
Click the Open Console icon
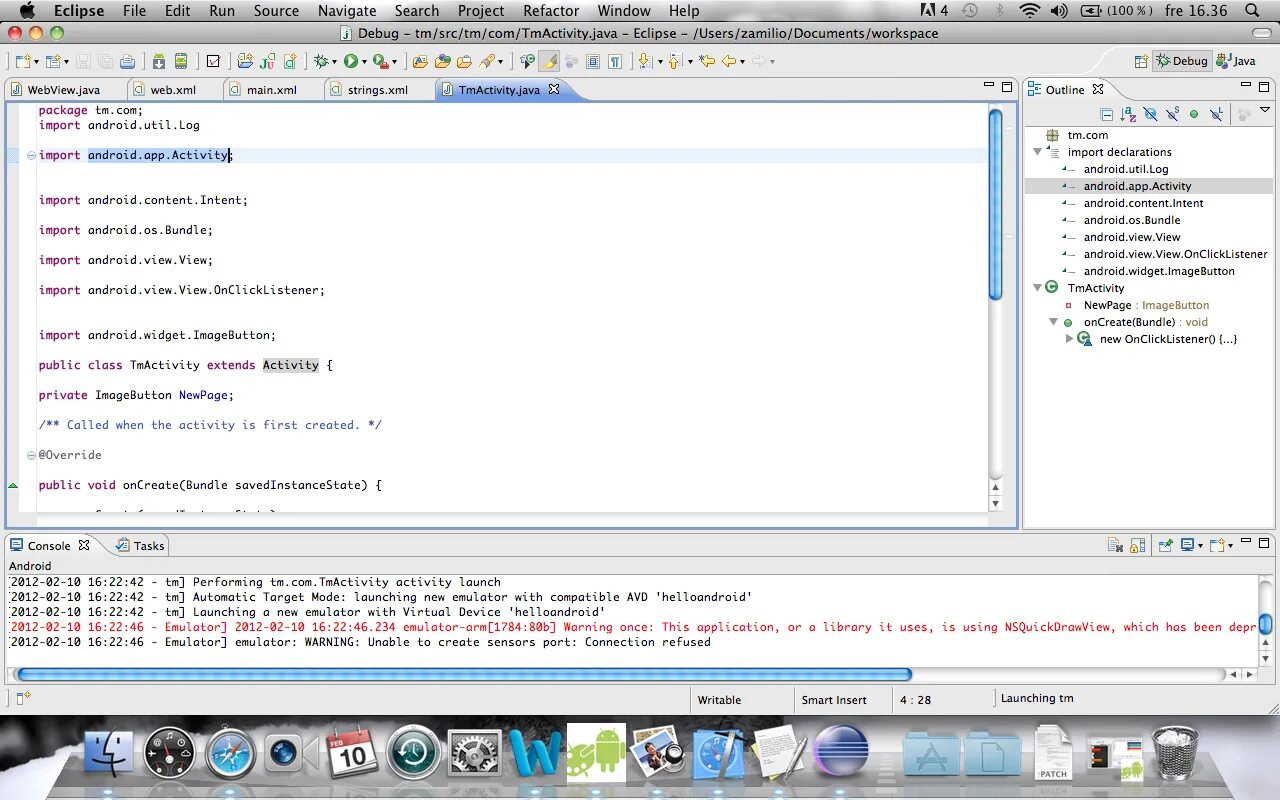pyautogui.click(x=1218, y=545)
